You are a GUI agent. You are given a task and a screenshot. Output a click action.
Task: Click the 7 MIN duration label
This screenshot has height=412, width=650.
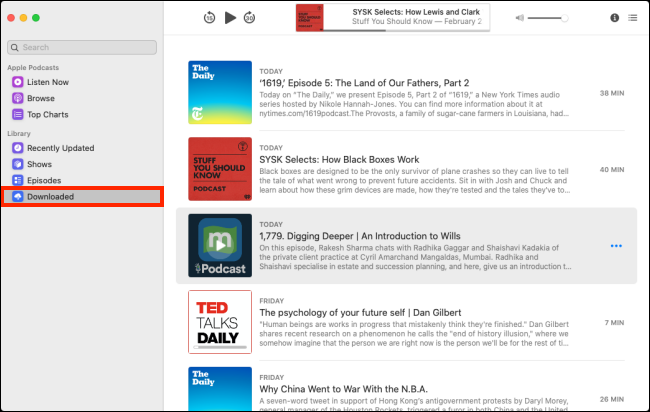coord(614,322)
